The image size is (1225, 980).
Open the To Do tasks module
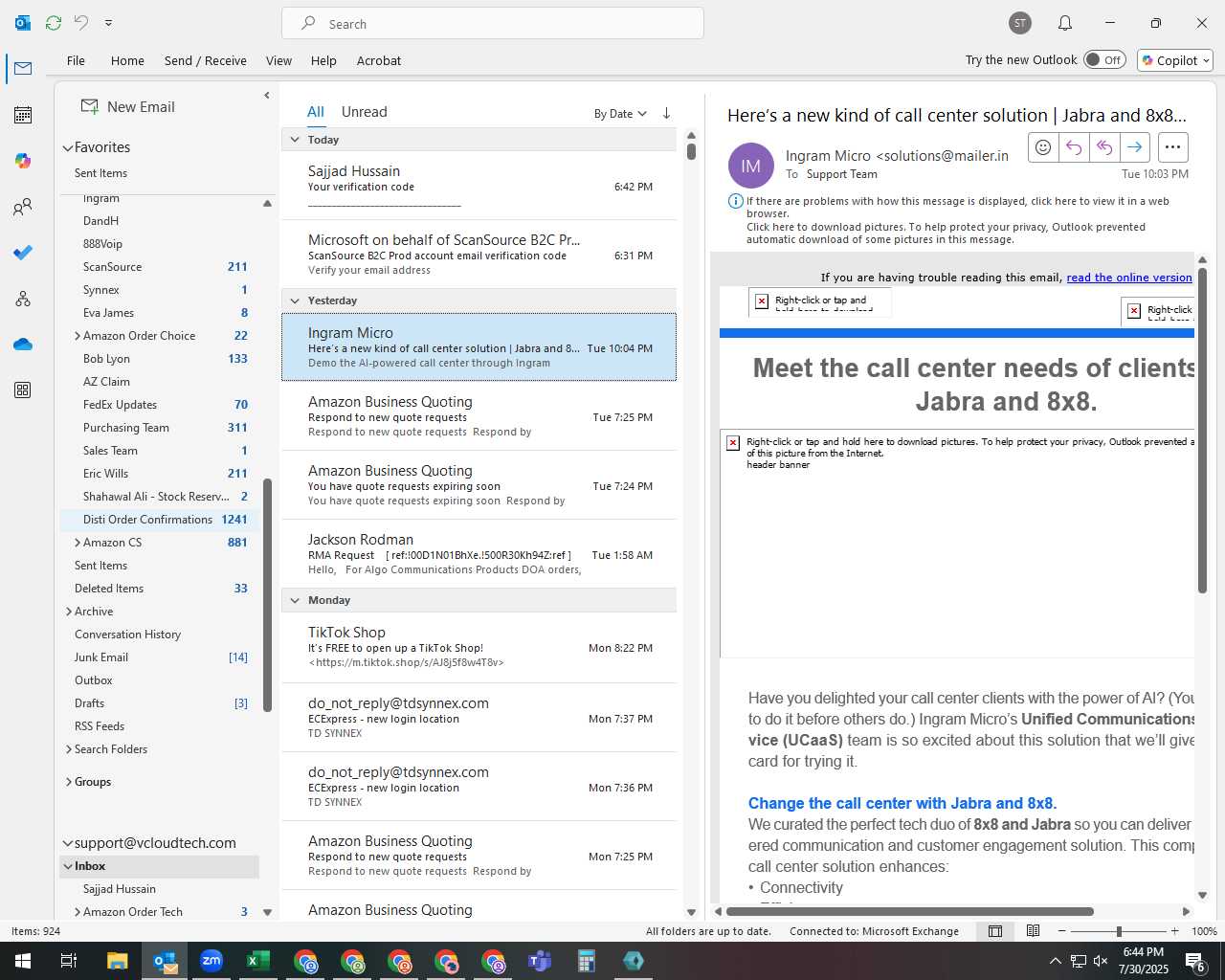pyautogui.click(x=23, y=253)
